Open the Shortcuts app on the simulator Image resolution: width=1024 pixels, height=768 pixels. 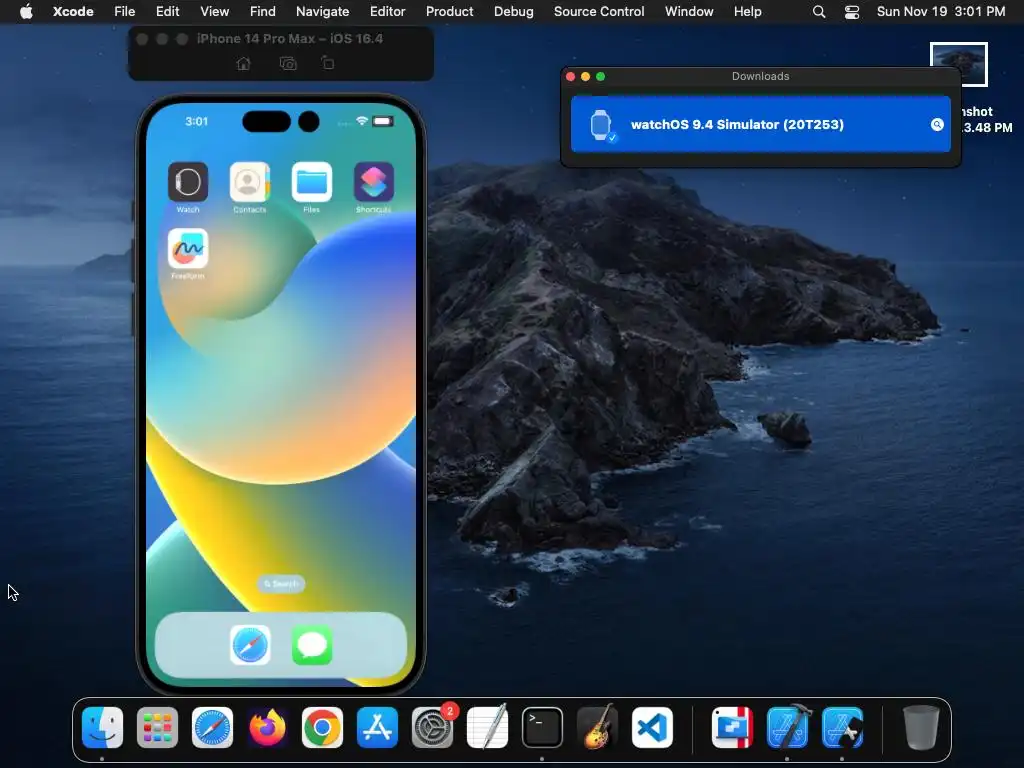(x=374, y=182)
